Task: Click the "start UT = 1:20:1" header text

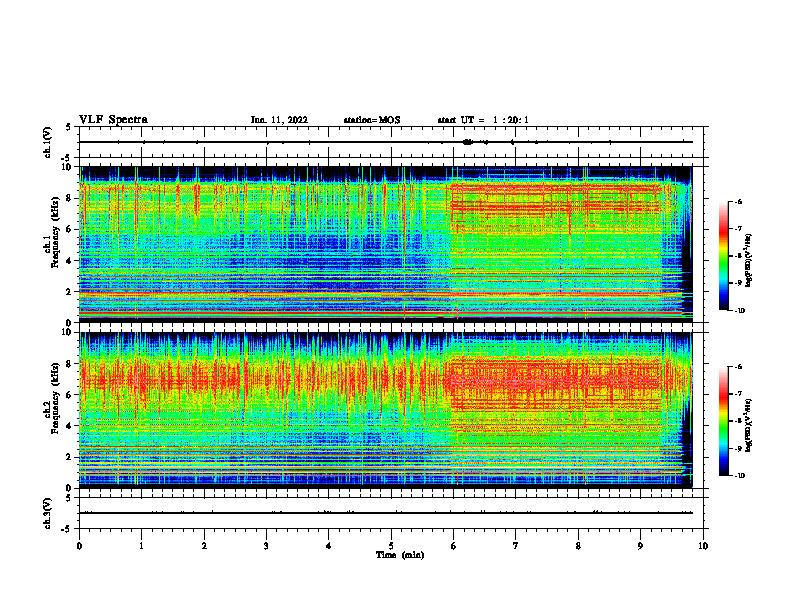Action: pyautogui.click(x=483, y=120)
